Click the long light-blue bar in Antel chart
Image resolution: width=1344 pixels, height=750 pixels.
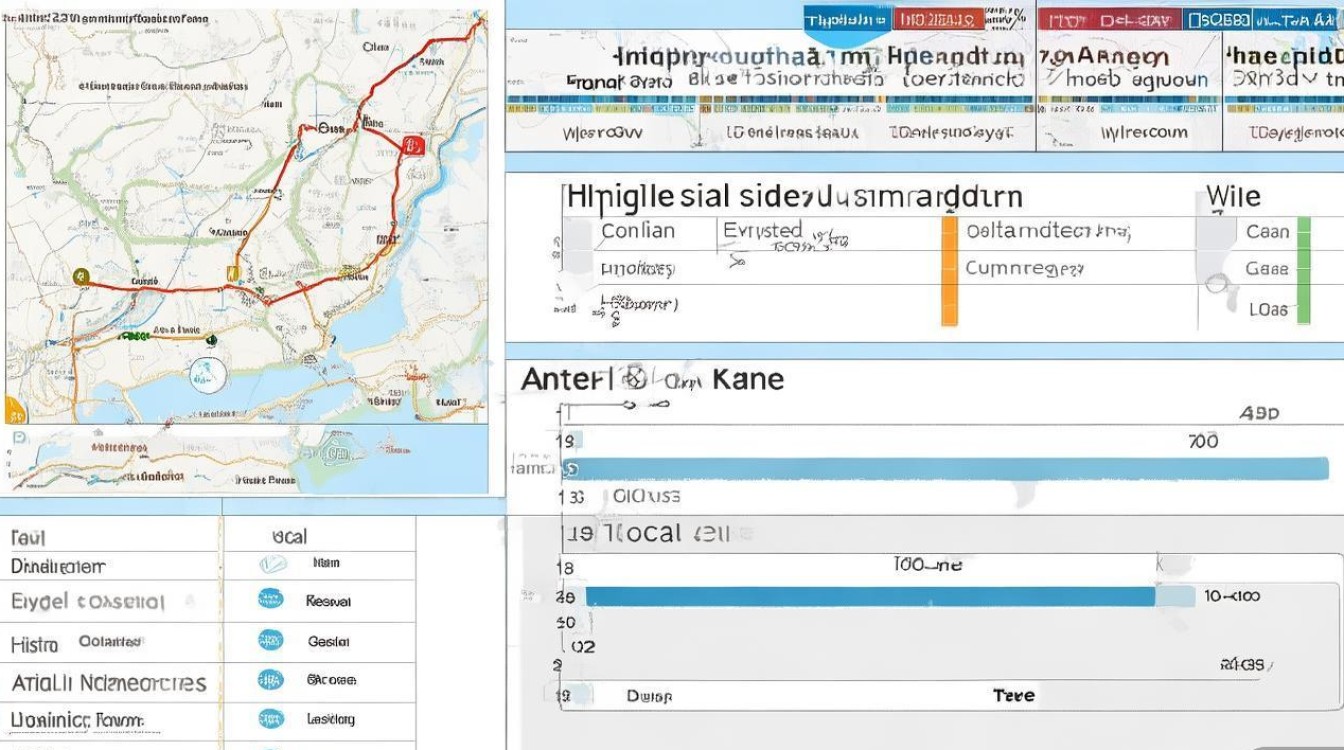click(945, 469)
